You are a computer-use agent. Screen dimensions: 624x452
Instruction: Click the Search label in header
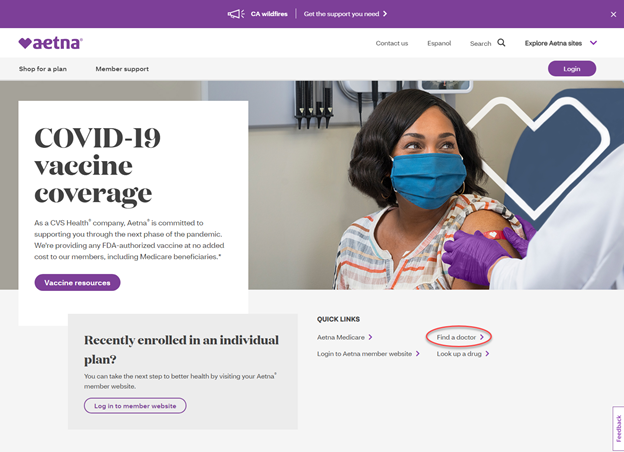(x=480, y=43)
